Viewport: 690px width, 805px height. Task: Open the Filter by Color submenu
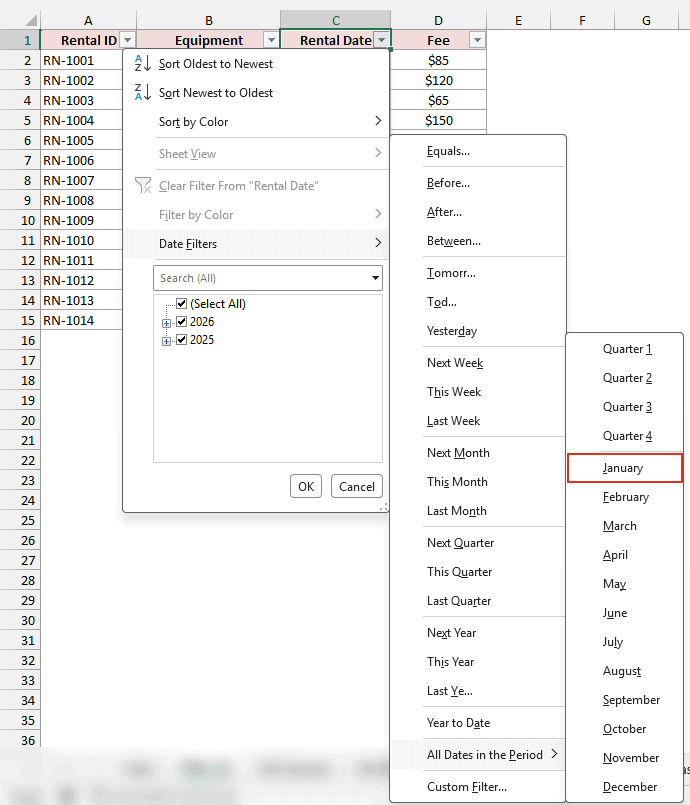click(256, 215)
